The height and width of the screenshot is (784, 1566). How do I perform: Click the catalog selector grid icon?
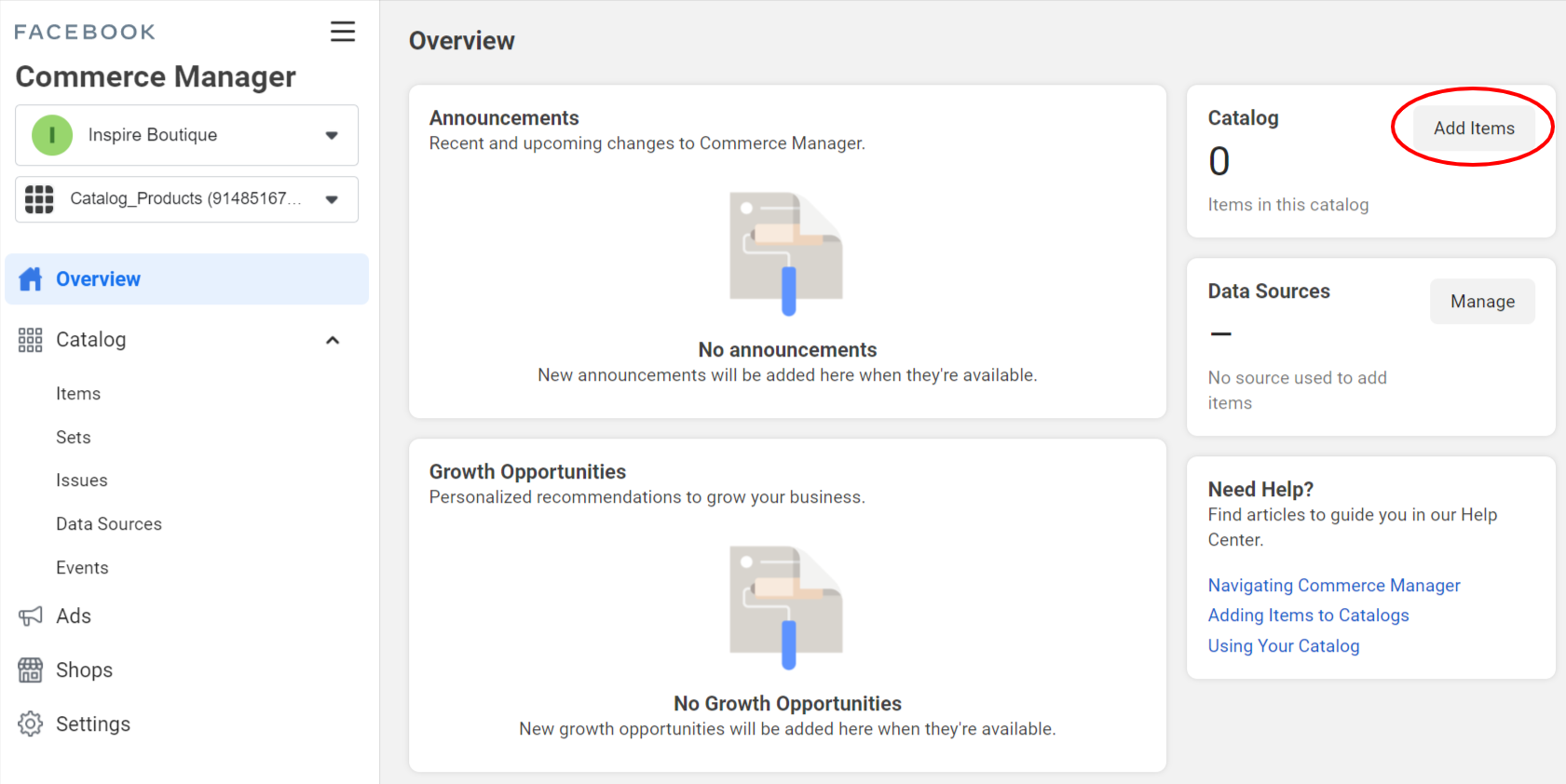click(39, 199)
